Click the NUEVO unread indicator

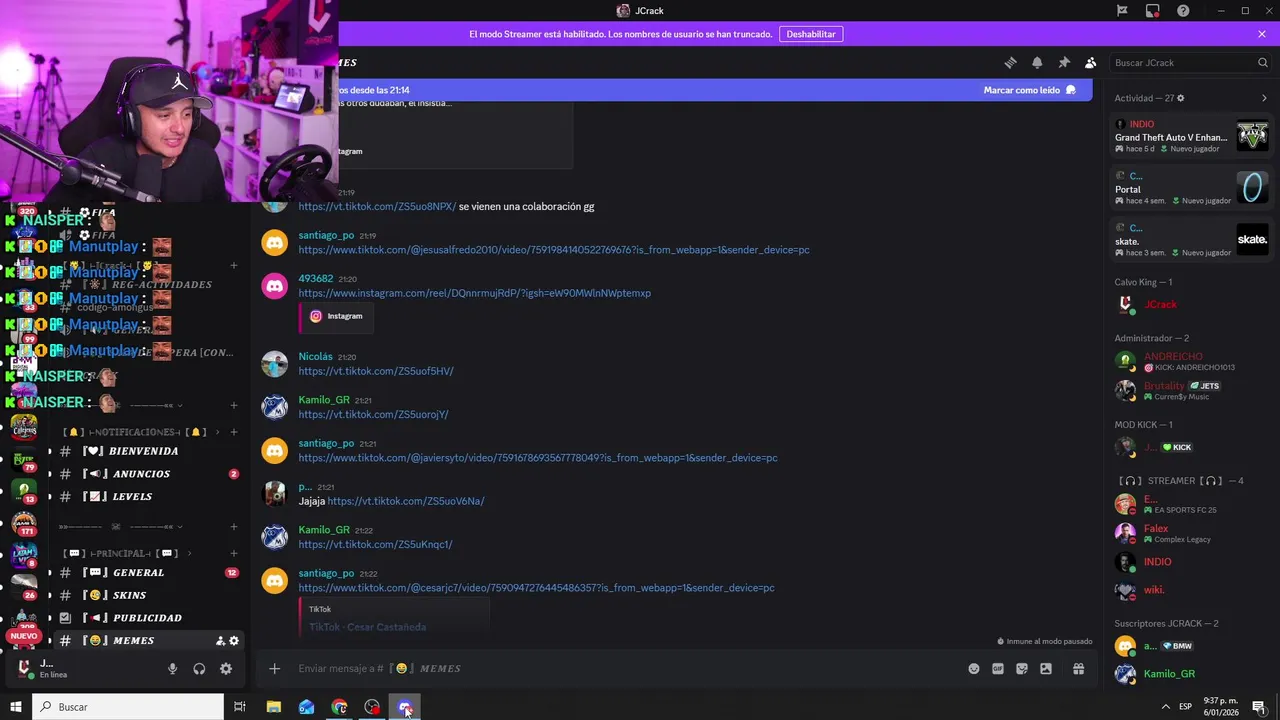(23, 636)
